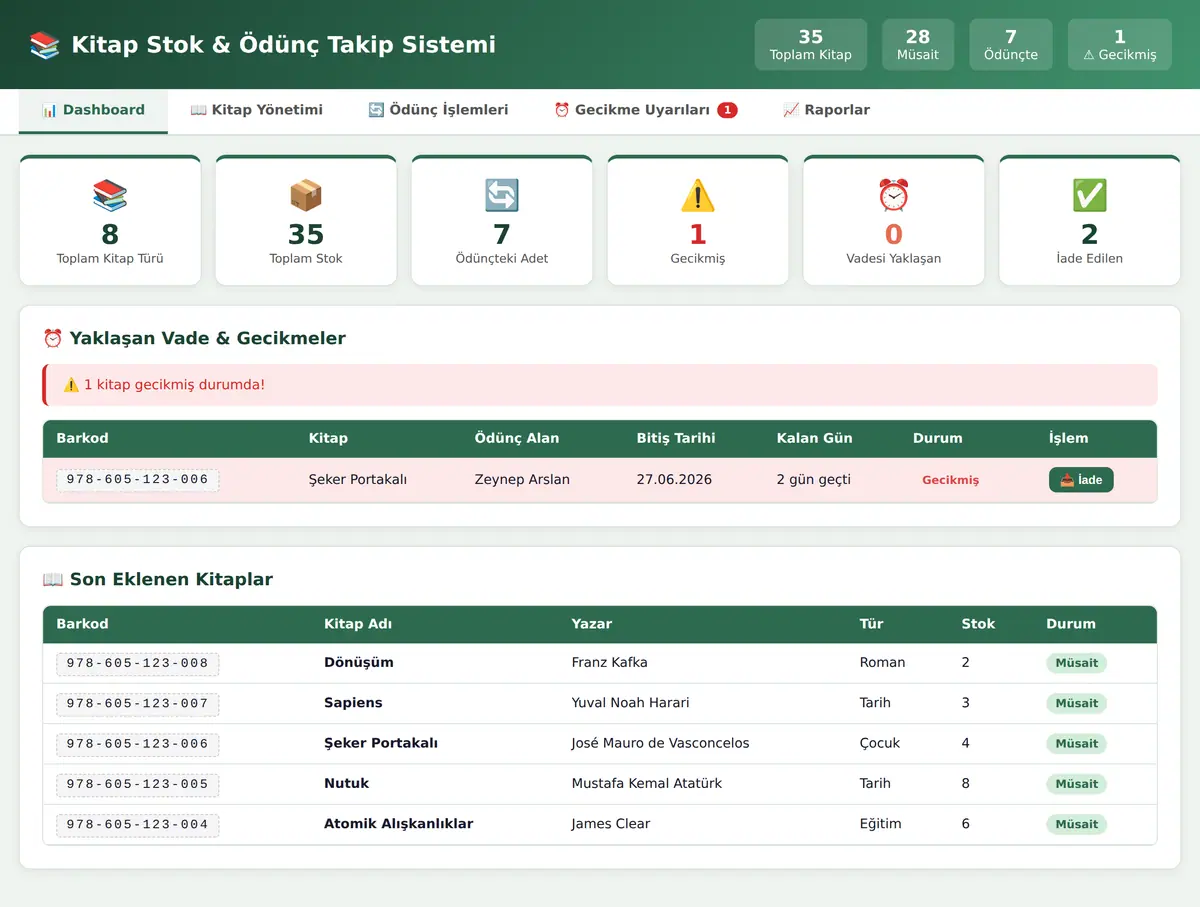The image size is (1200, 907).
Task: Go to Gecikme Uyarıları tab
Action: 646,110
